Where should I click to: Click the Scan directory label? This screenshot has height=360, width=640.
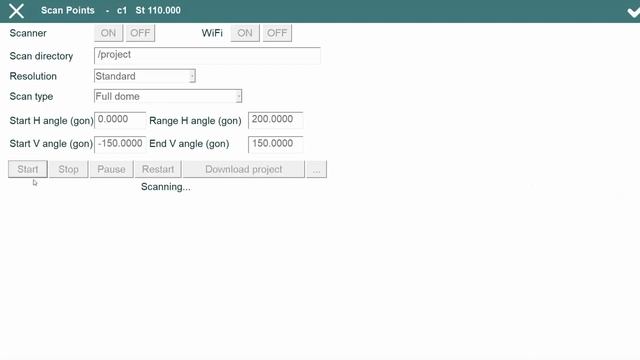[x=41, y=56]
